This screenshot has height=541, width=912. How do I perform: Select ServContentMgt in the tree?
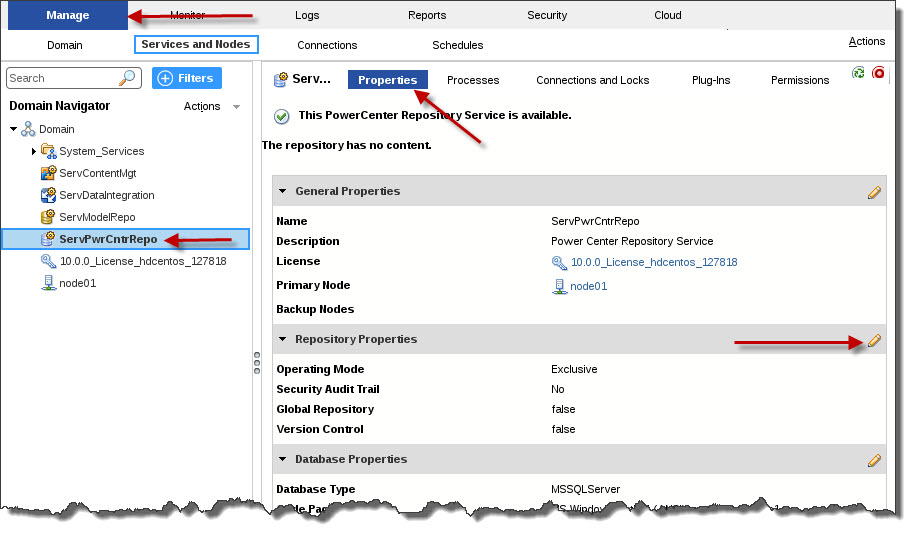[x=98, y=173]
